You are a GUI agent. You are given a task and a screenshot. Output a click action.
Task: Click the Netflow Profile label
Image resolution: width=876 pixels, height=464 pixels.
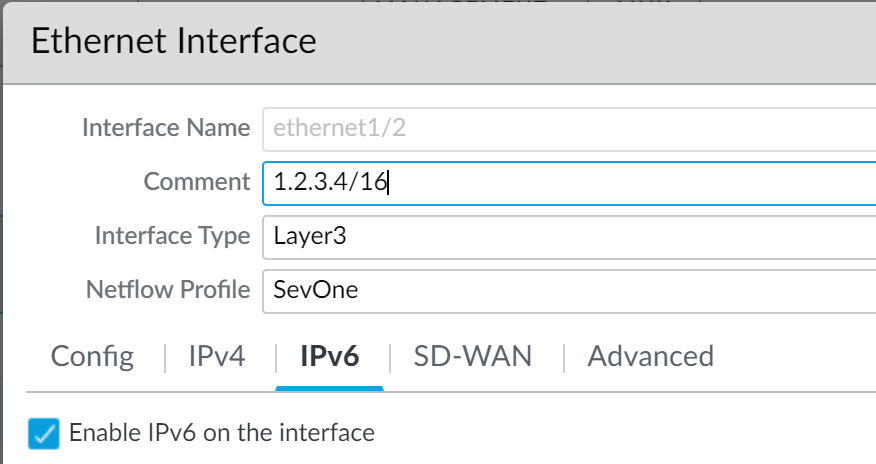tap(168, 290)
